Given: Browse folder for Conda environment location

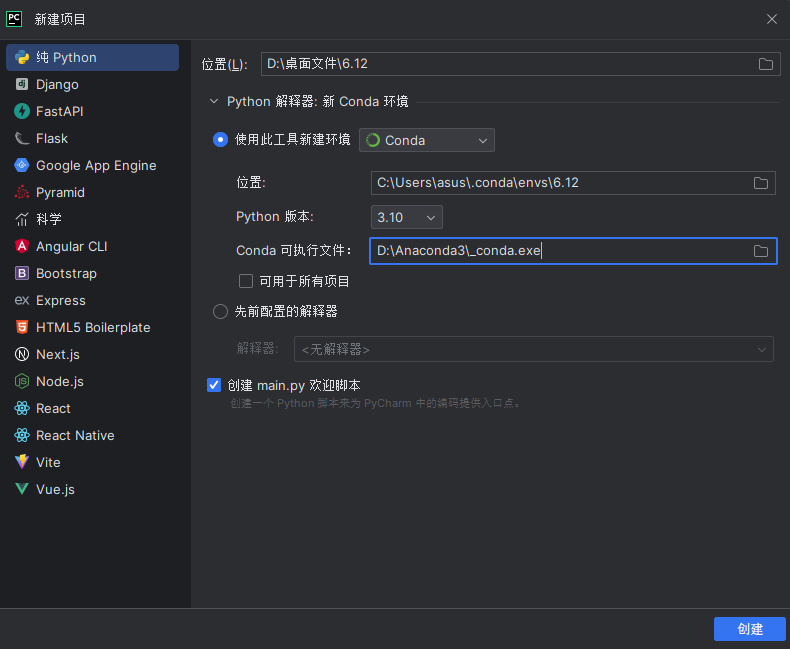Looking at the screenshot, I should click(x=761, y=183).
